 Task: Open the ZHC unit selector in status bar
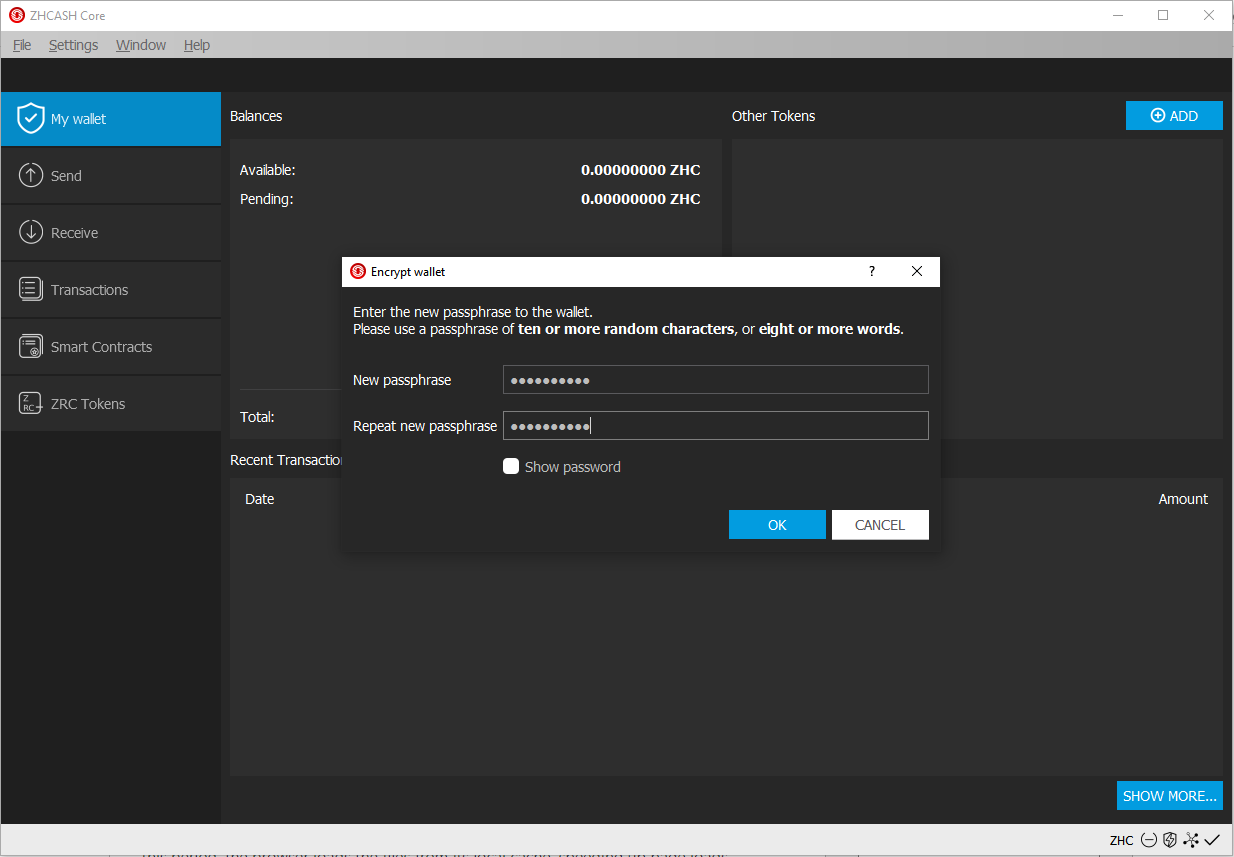tap(1121, 840)
